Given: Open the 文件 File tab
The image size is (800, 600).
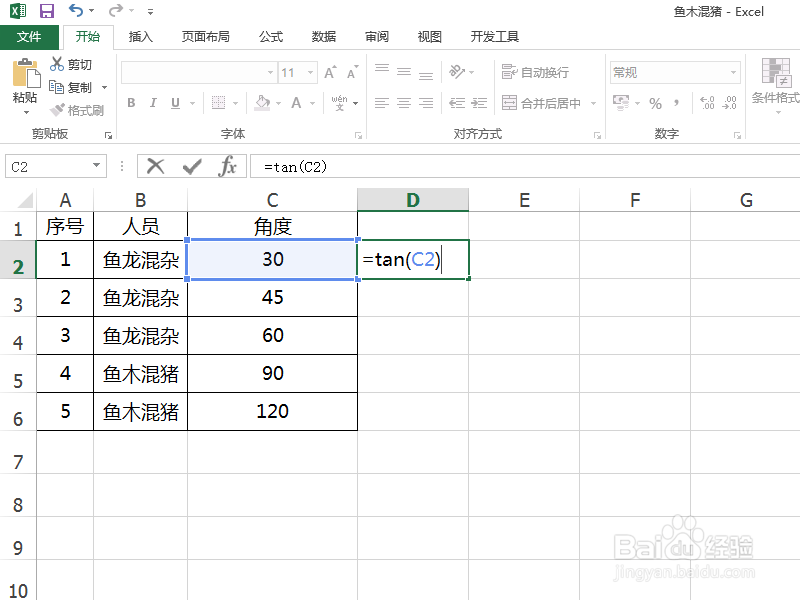Looking at the screenshot, I should pos(29,37).
